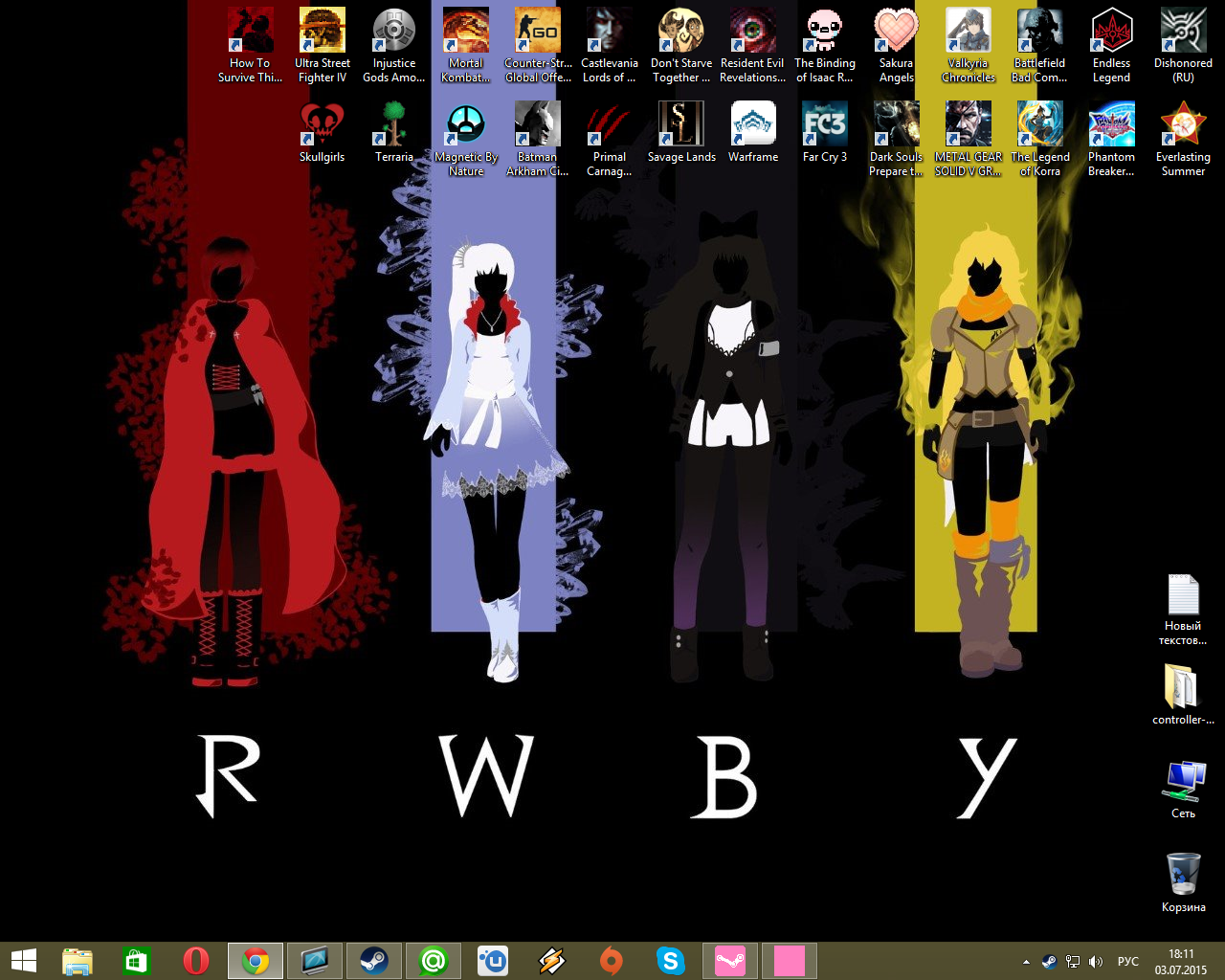This screenshot has width=1225, height=980.
Task: Open Endless Legend desktop icon
Action: pyautogui.click(x=1112, y=46)
